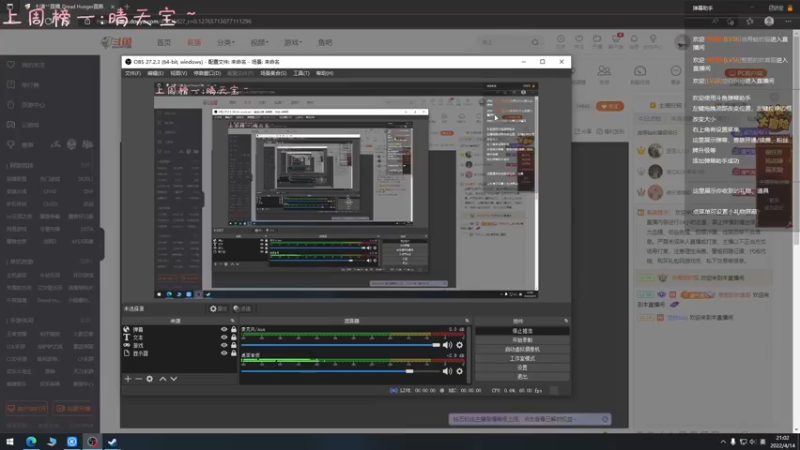Select the 文本 text source row

pos(180,338)
